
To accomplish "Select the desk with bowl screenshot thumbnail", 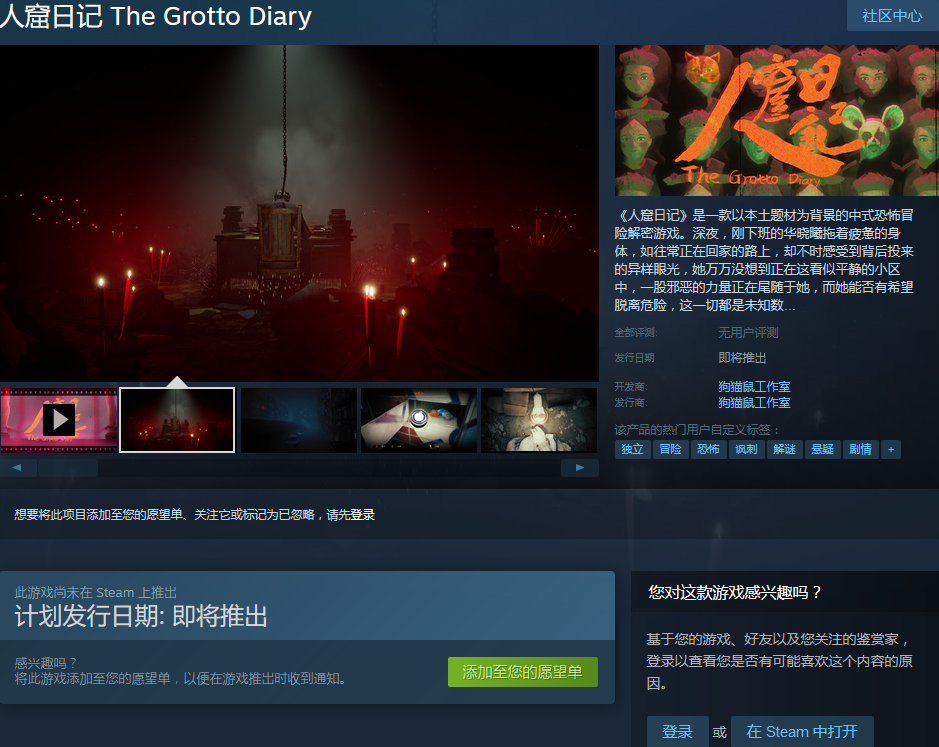I will click(x=419, y=420).
